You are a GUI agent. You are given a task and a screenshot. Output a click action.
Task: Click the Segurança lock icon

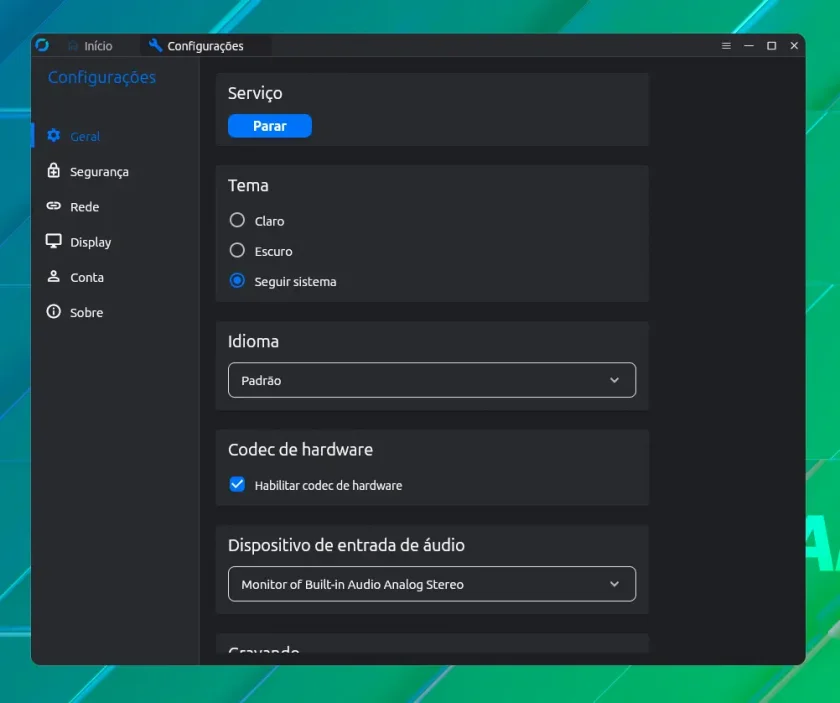(x=54, y=171)
